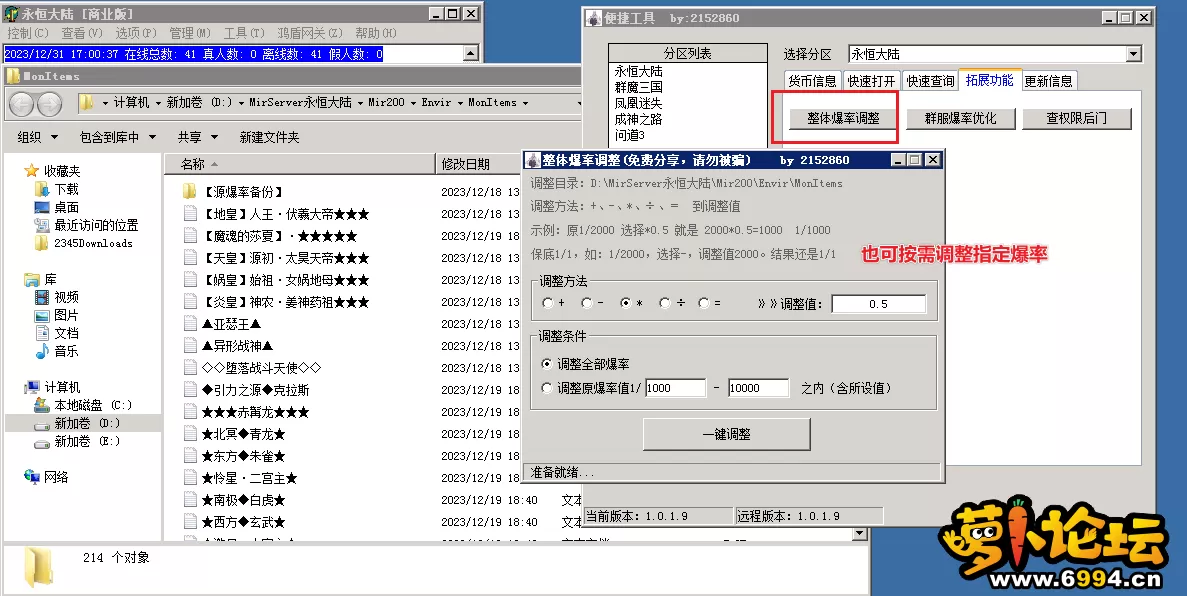Select 新加卷 (E:) drive
The width and height of the screenshot is (1187, 596).
[x=77, y=442]
